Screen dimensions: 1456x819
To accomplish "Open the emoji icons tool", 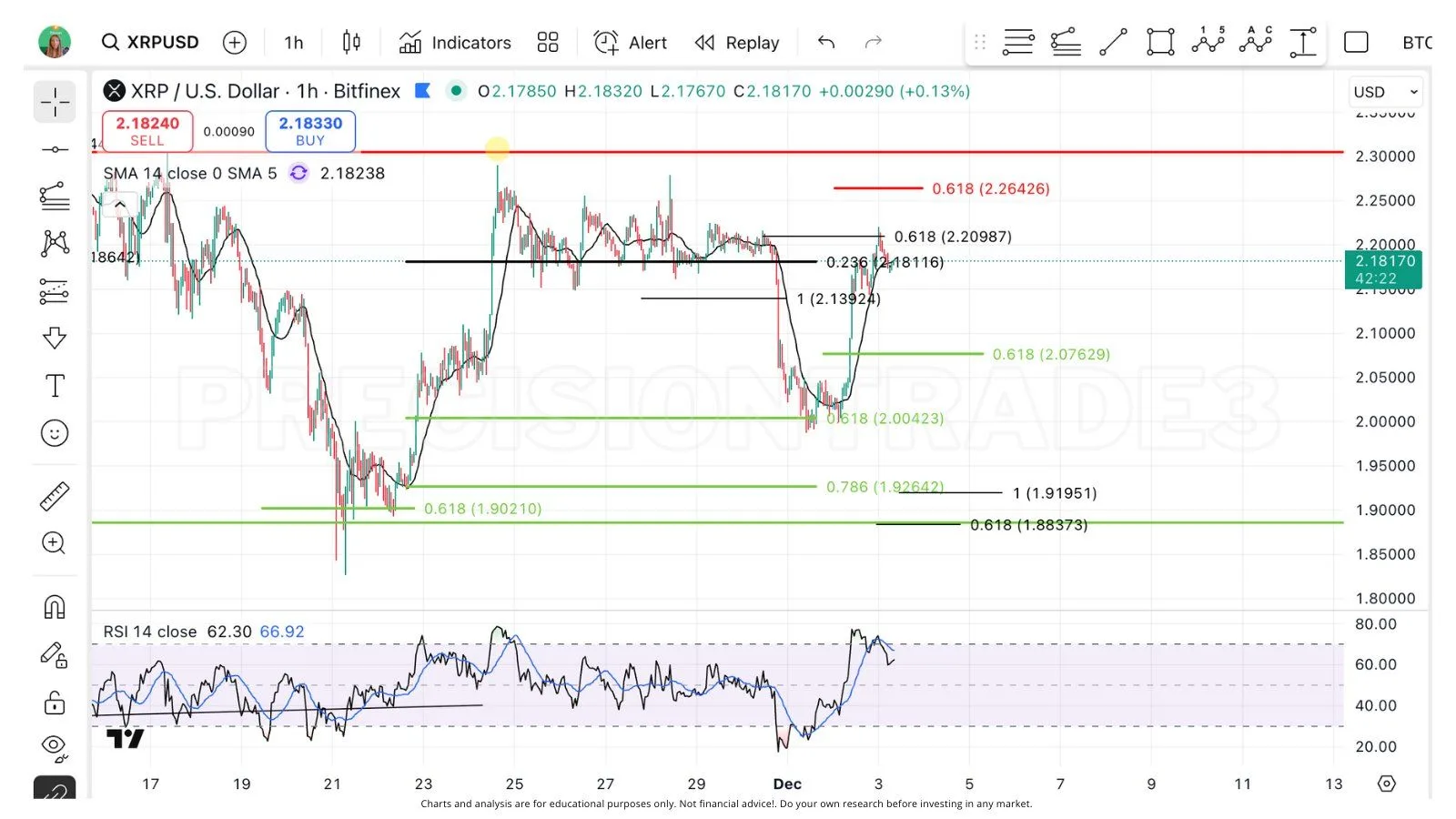I will point(55,433).
